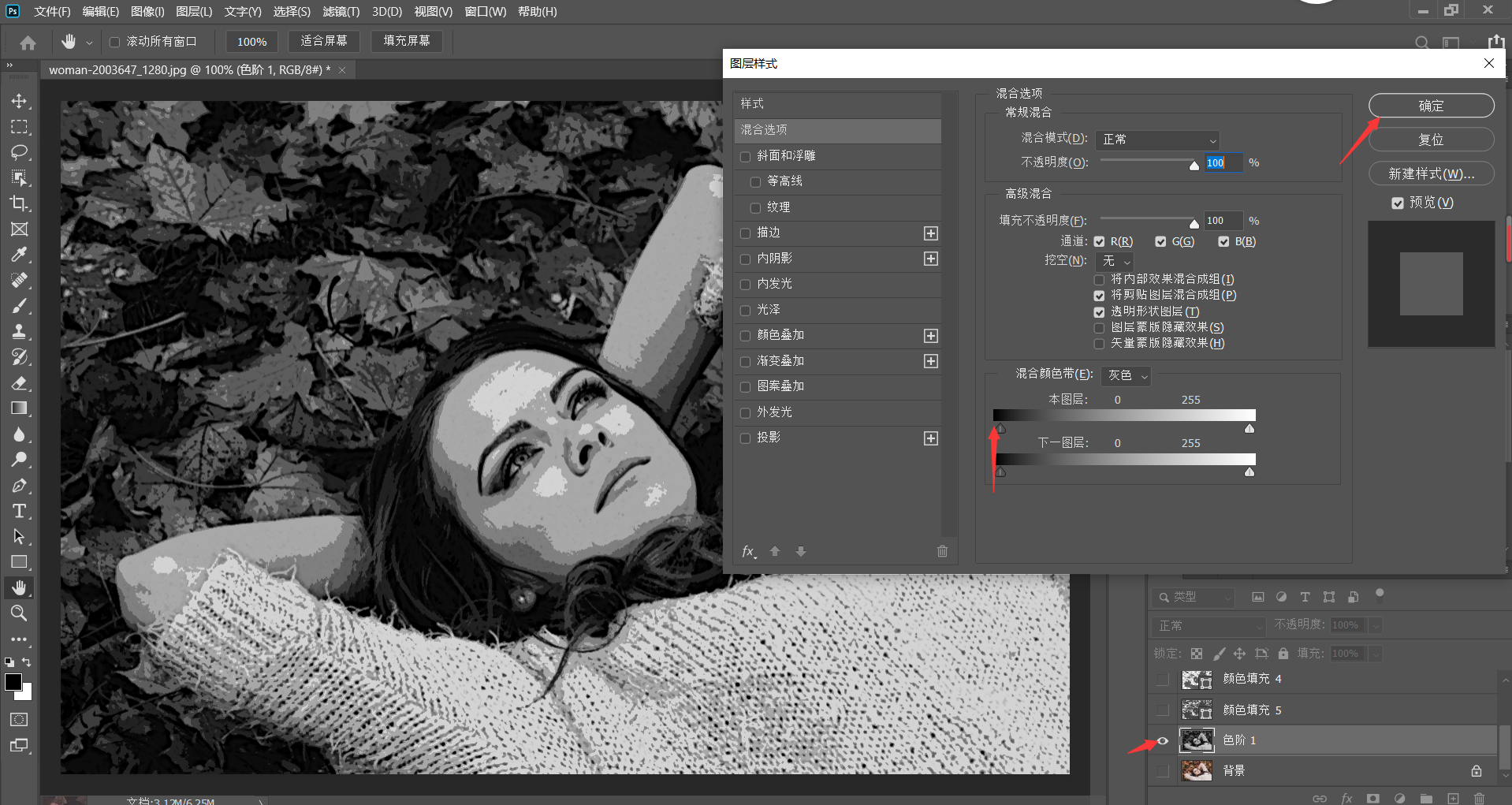Select the Object Selection tool
The image size is (1512, 805).
coord(19,178)
